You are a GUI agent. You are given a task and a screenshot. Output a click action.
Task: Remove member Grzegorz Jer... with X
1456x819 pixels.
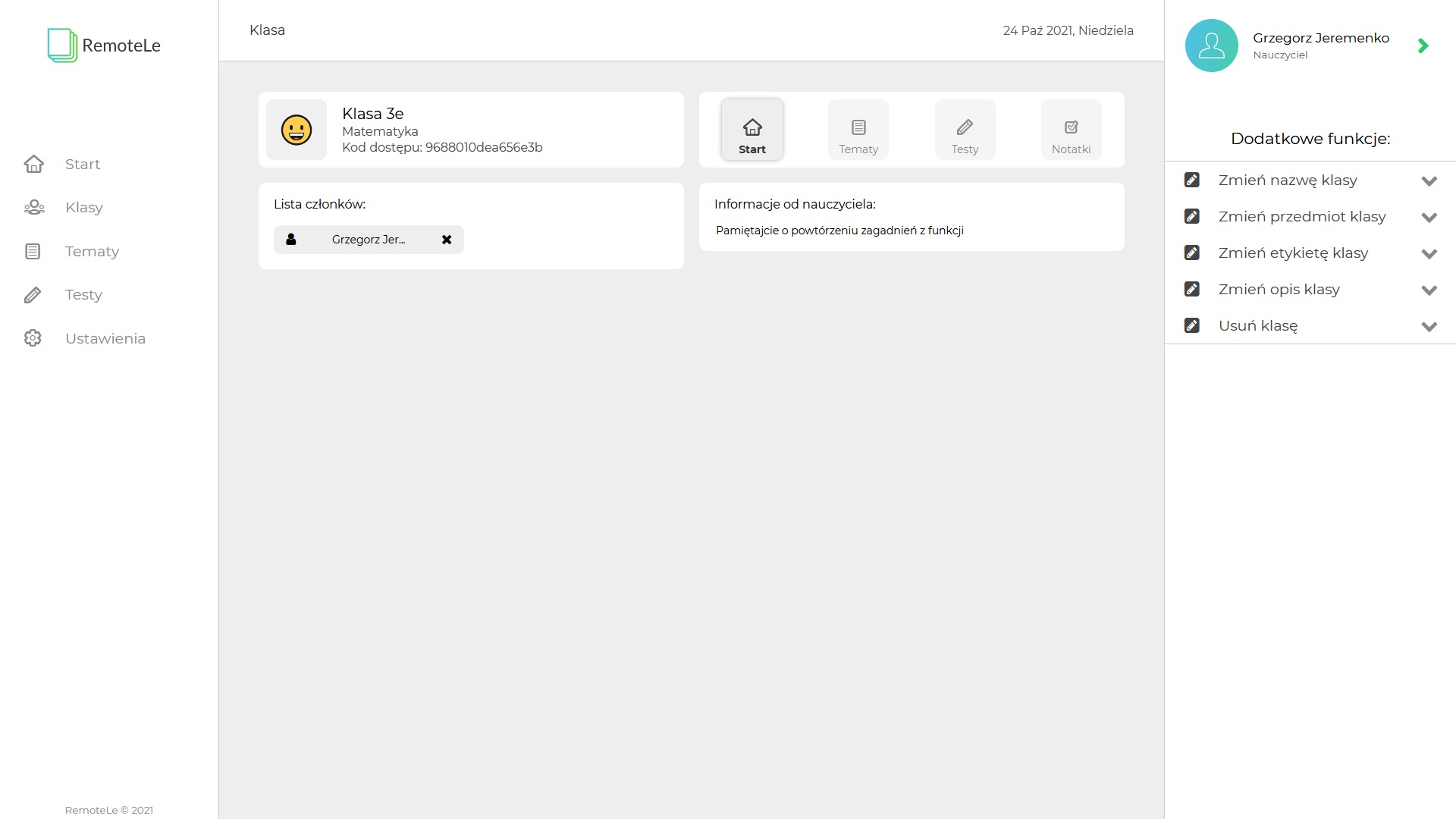(x=447, y=240)
